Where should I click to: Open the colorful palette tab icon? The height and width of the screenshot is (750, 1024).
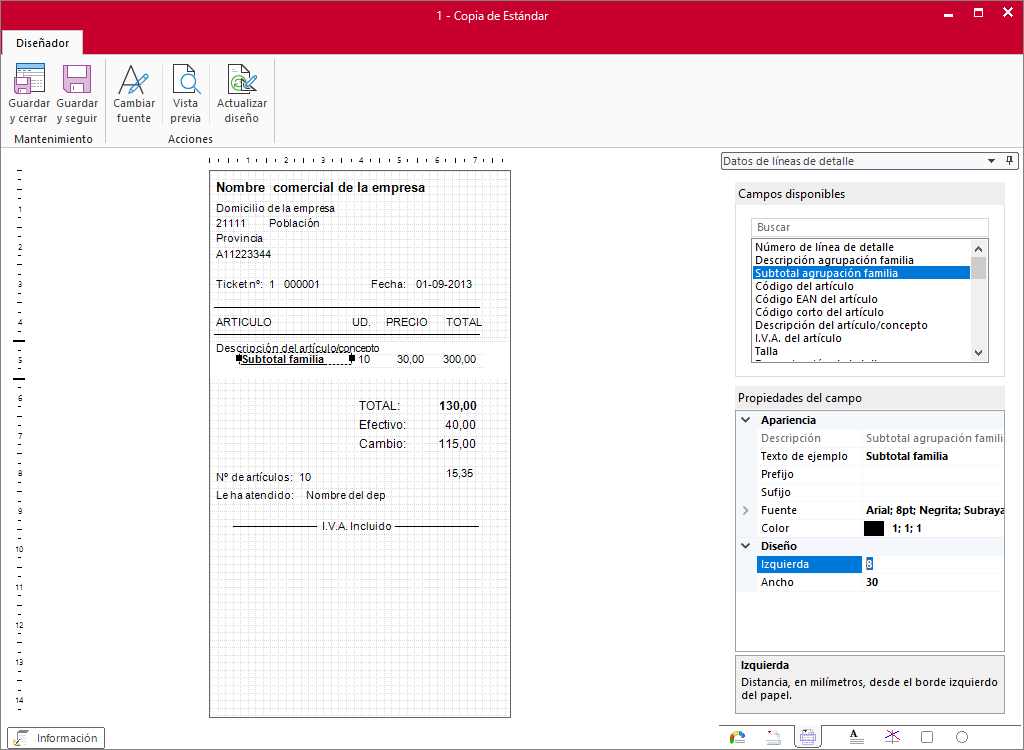click(737, 738)
